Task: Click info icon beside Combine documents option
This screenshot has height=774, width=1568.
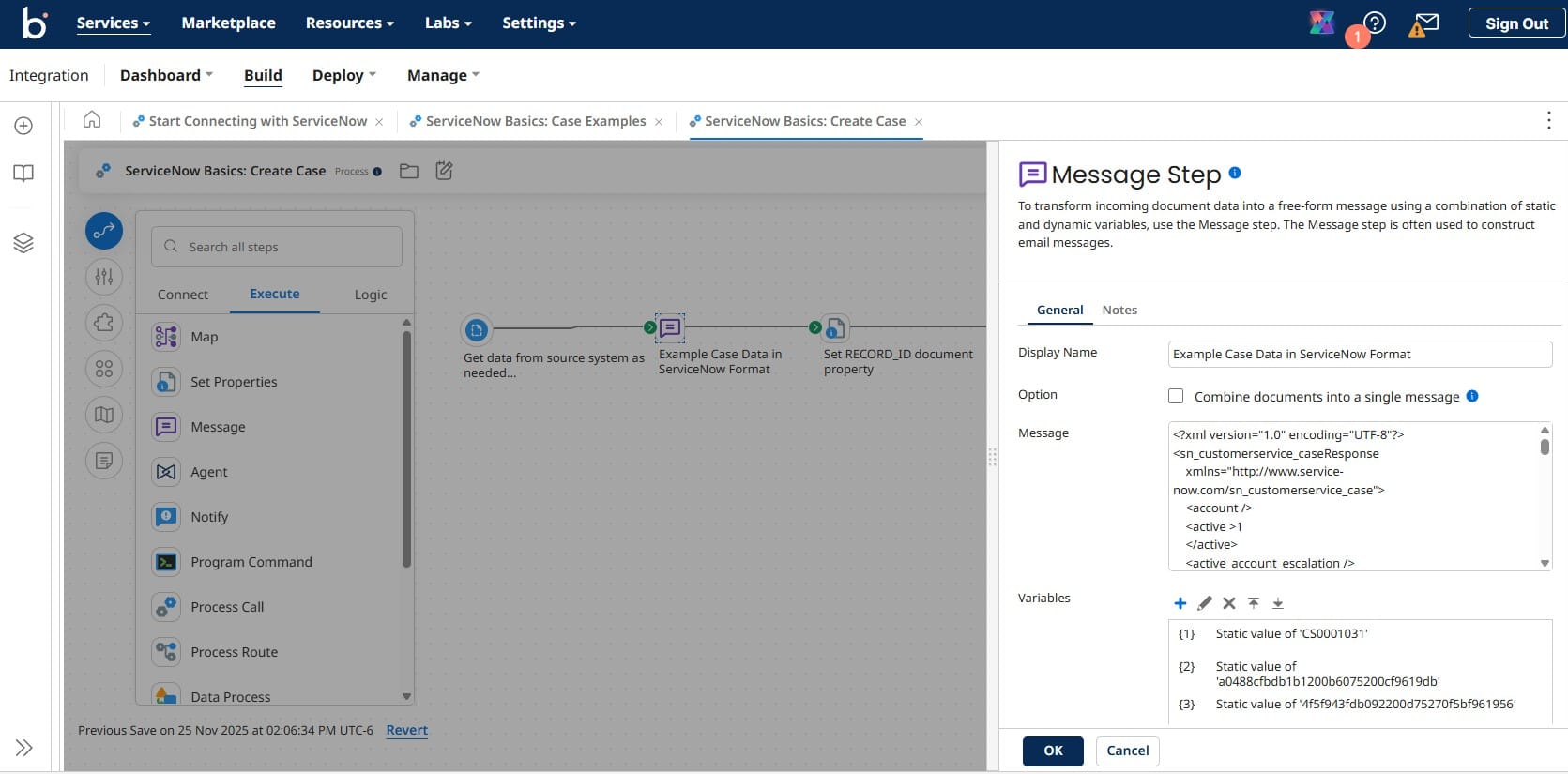Action: pyautogui.click(x=1472, y=396)
